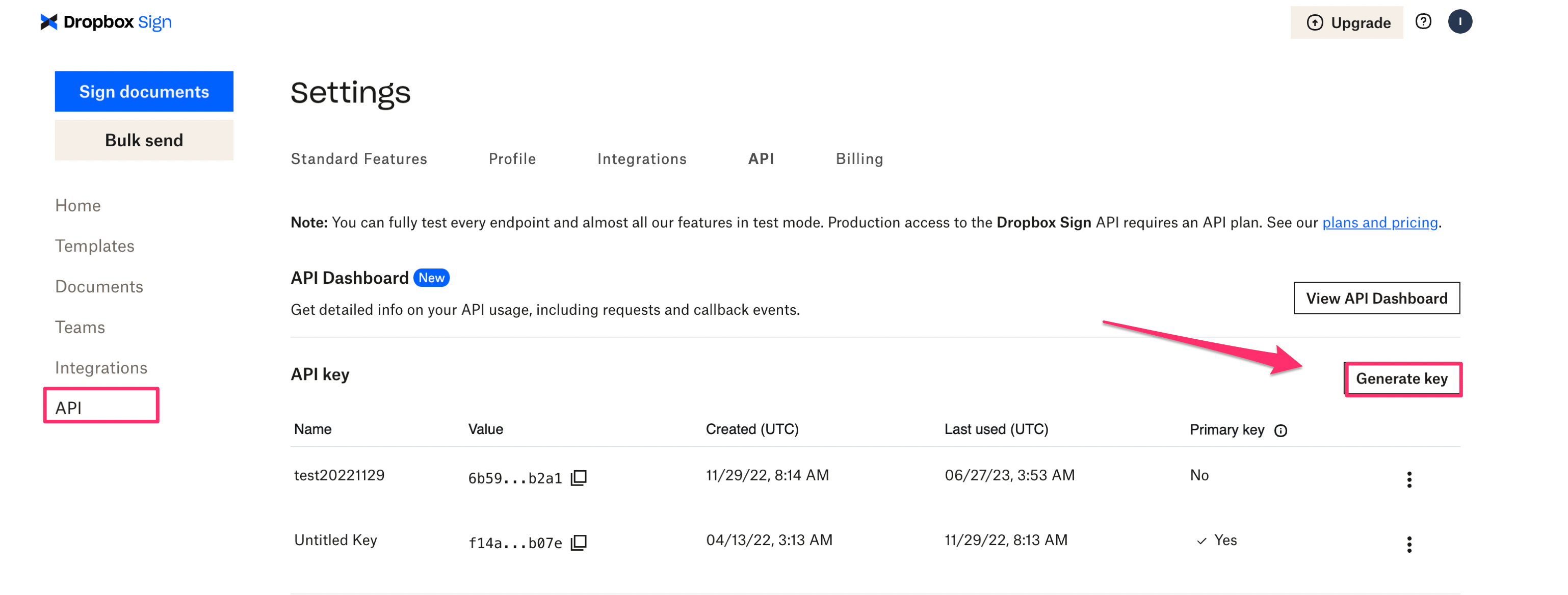
Task: Switch to Profile tab
Action: pos(512,159)
